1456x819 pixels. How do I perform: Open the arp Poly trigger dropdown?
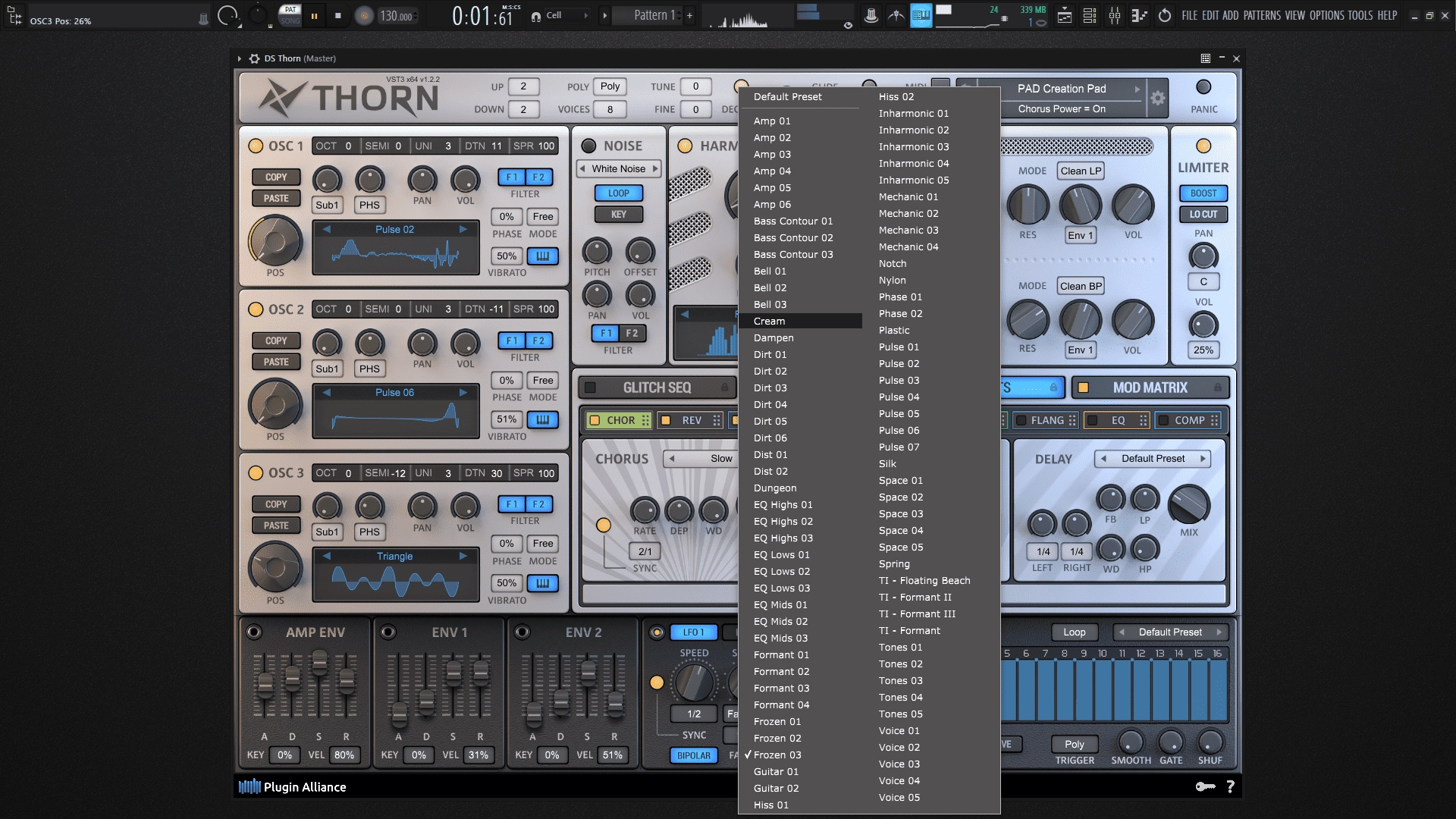point(1074,745)
